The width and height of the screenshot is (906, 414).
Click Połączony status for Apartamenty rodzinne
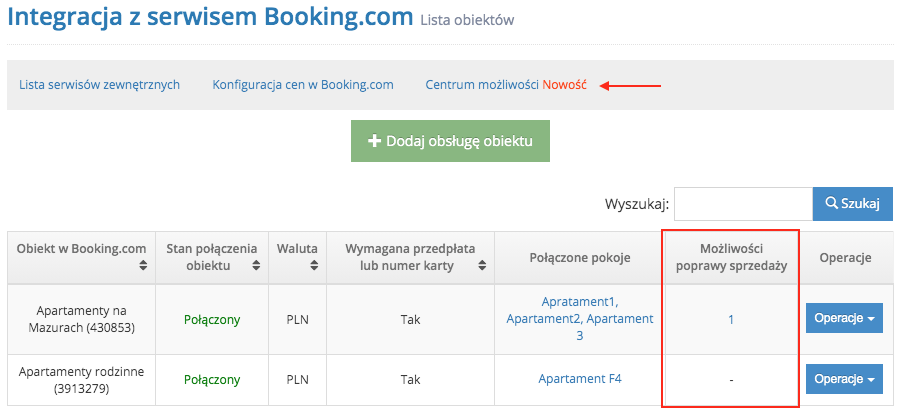[x=212, y=380]
